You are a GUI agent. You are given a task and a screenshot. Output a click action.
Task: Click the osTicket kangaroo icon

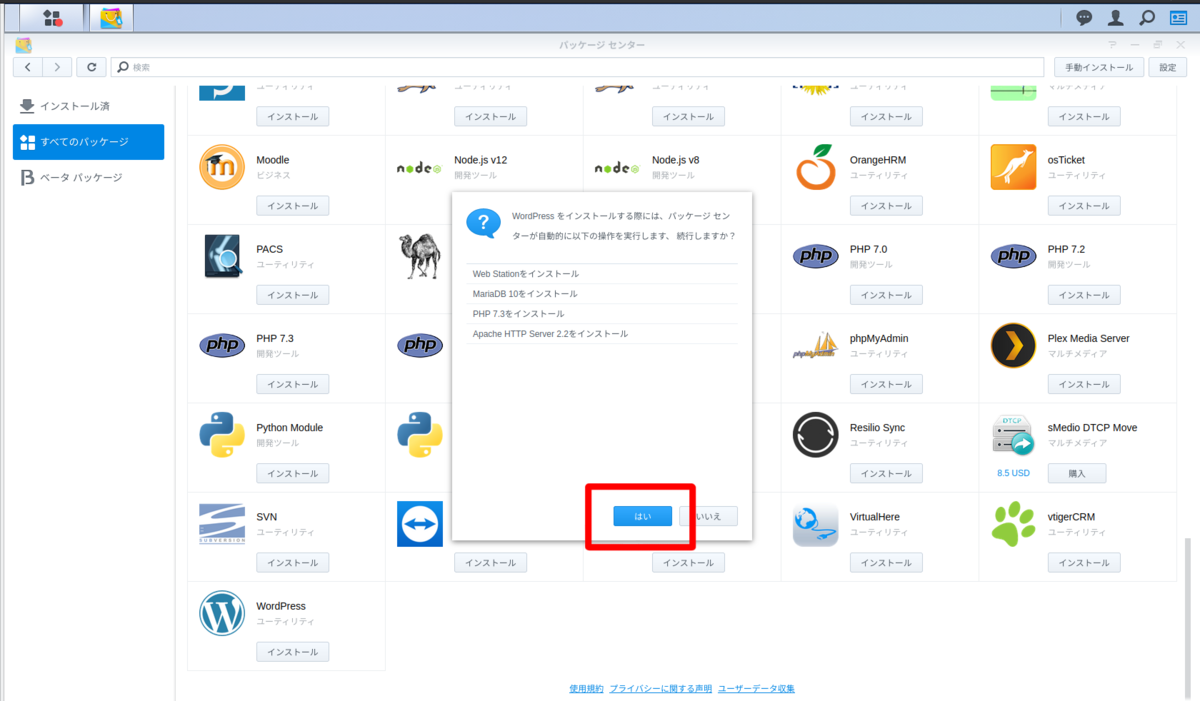point(1013,167)
